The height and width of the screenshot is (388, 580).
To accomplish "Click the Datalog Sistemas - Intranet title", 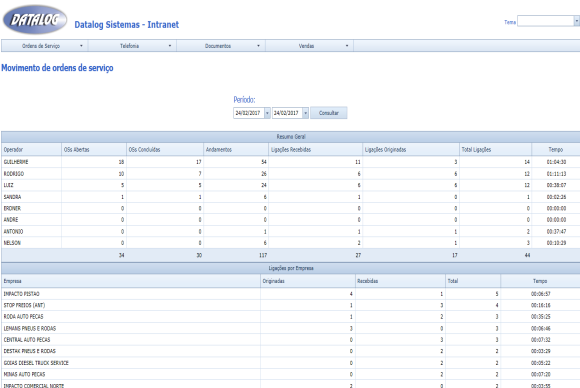I will click(127, 25).
